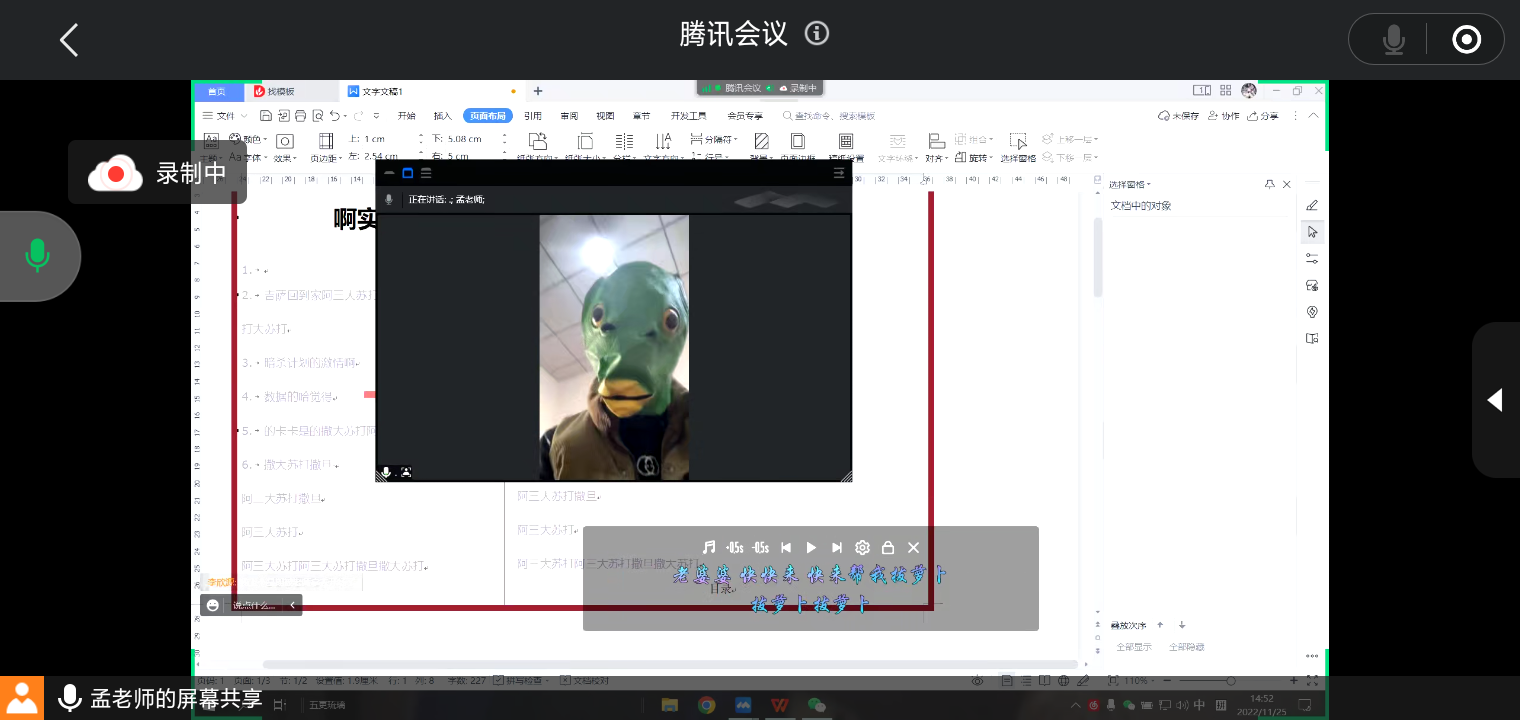Open the meeting info icon beside 腾讯会议
The image size is (1520, 720).
click(817, 34)
